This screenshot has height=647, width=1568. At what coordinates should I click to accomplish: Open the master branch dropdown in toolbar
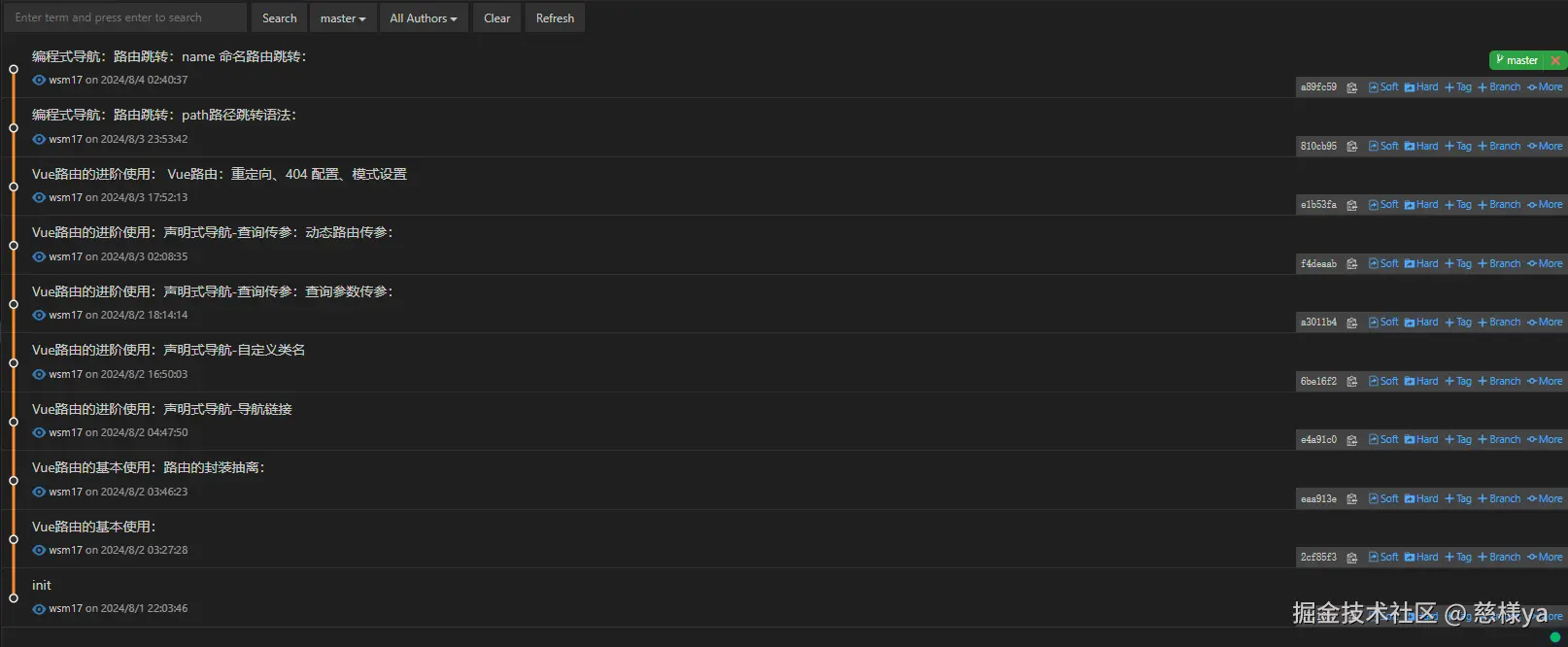pos(343,18)
